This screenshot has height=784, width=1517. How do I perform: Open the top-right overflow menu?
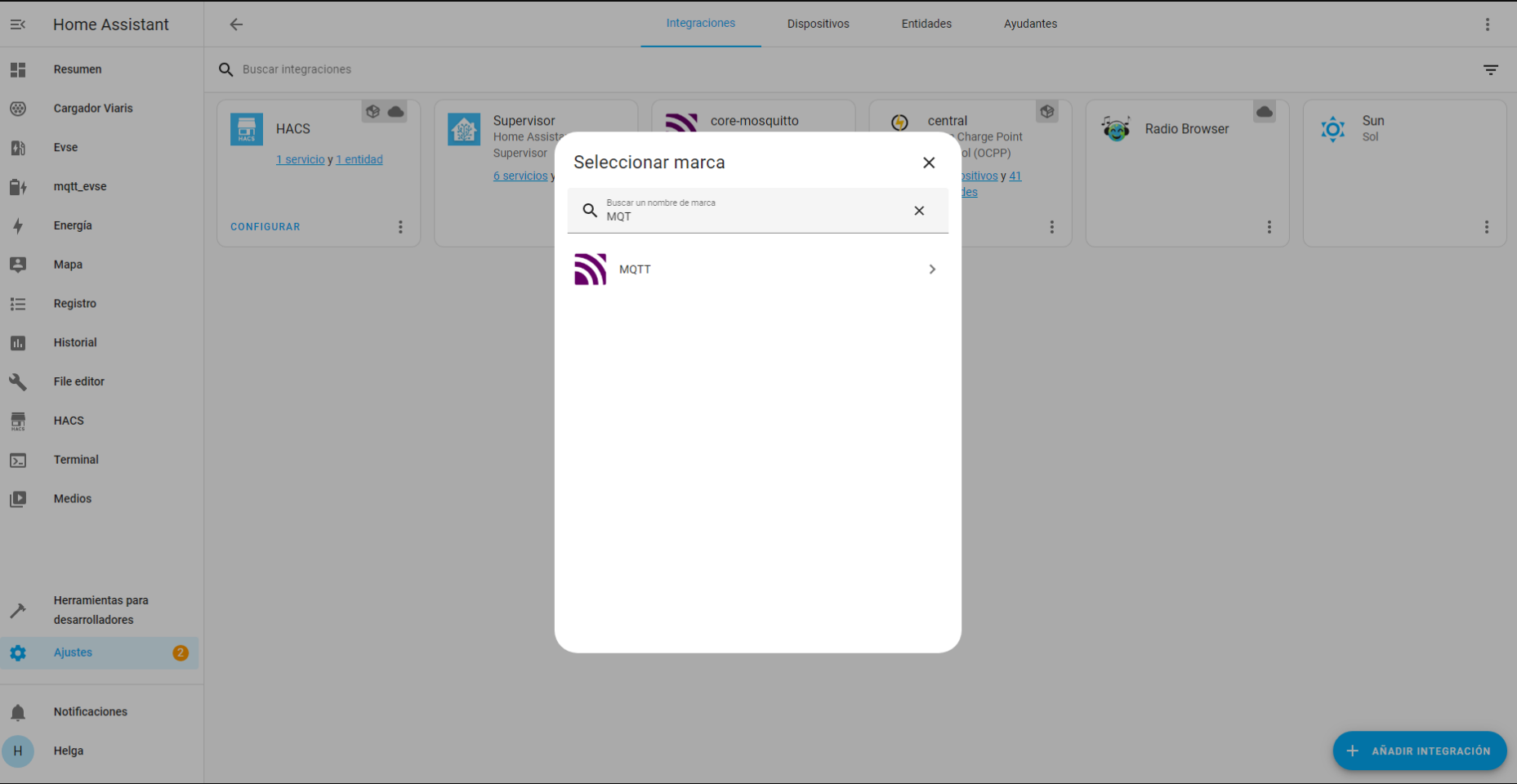tap(1488, 24)
